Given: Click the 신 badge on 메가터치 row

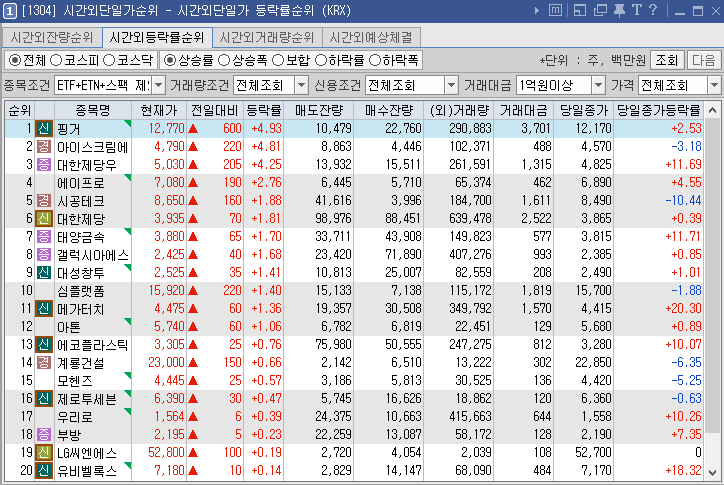Looking at the screenshot, I should click(x=44, y=309).
